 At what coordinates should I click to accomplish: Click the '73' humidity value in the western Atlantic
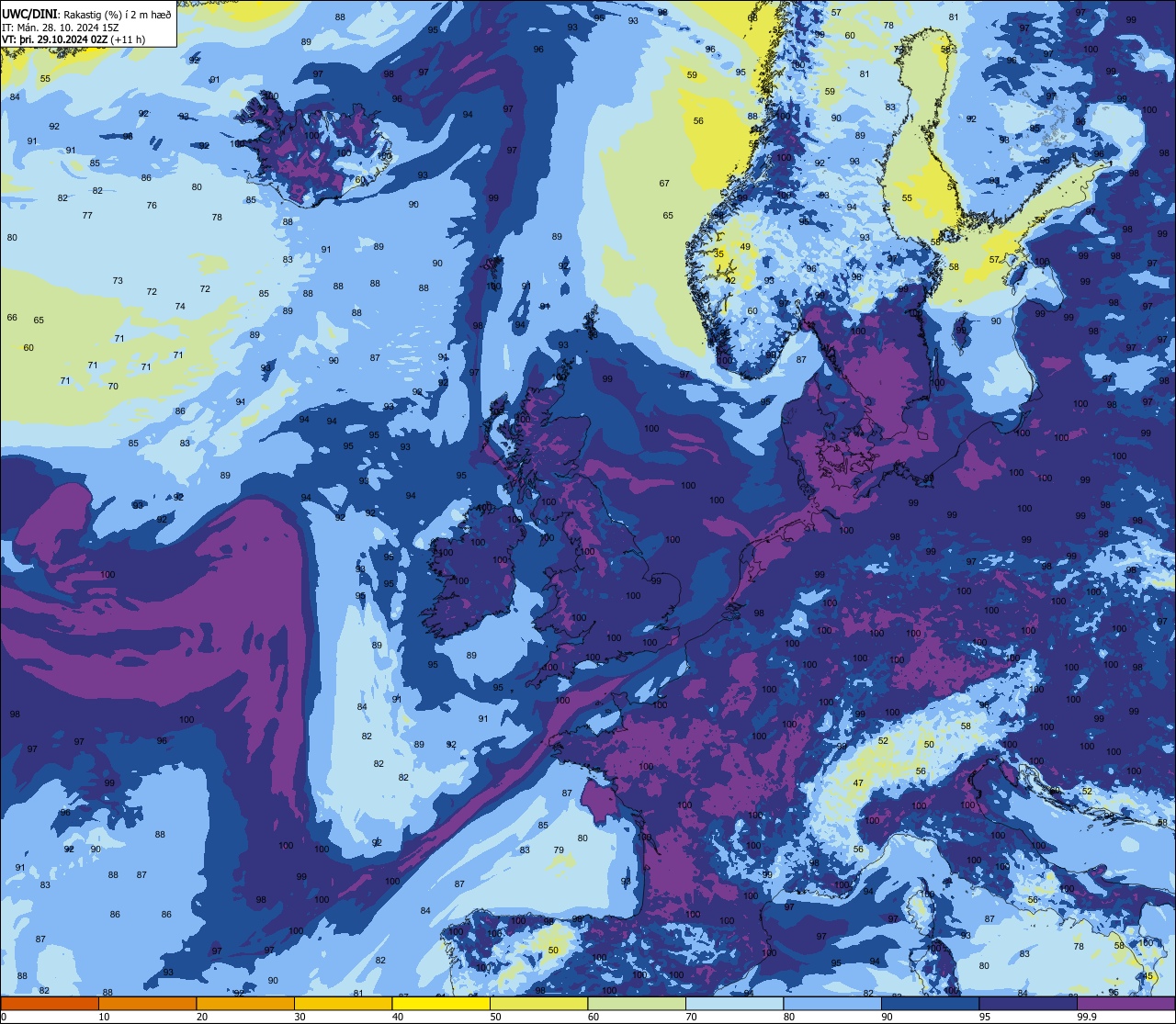(x=118, y=281)
